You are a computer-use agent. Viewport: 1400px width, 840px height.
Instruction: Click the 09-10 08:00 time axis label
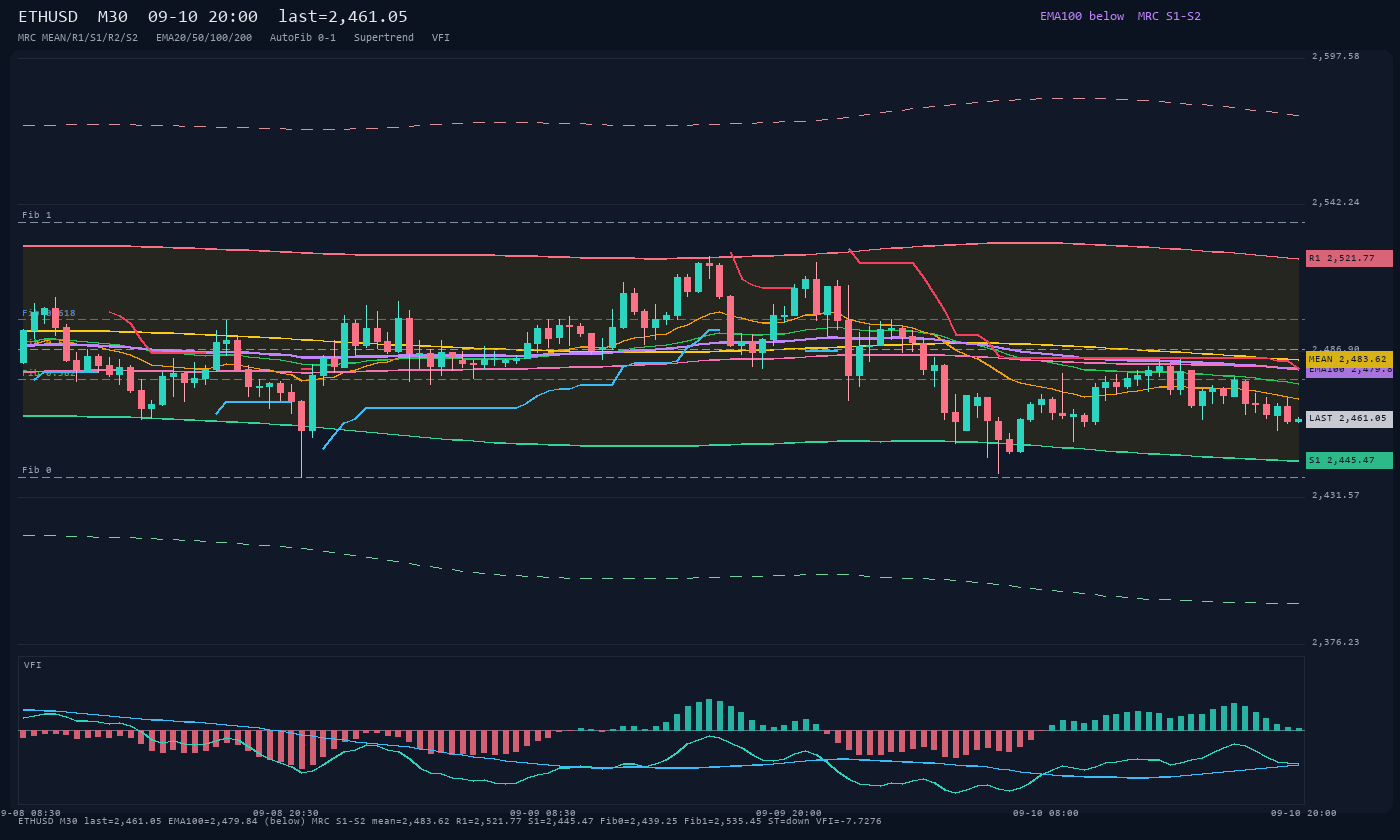tap(1046, 813)
